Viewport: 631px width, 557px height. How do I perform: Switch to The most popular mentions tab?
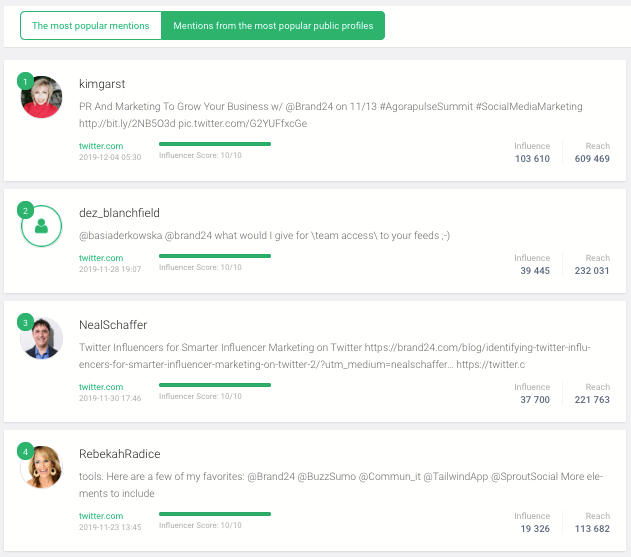[x=91, y=25]
